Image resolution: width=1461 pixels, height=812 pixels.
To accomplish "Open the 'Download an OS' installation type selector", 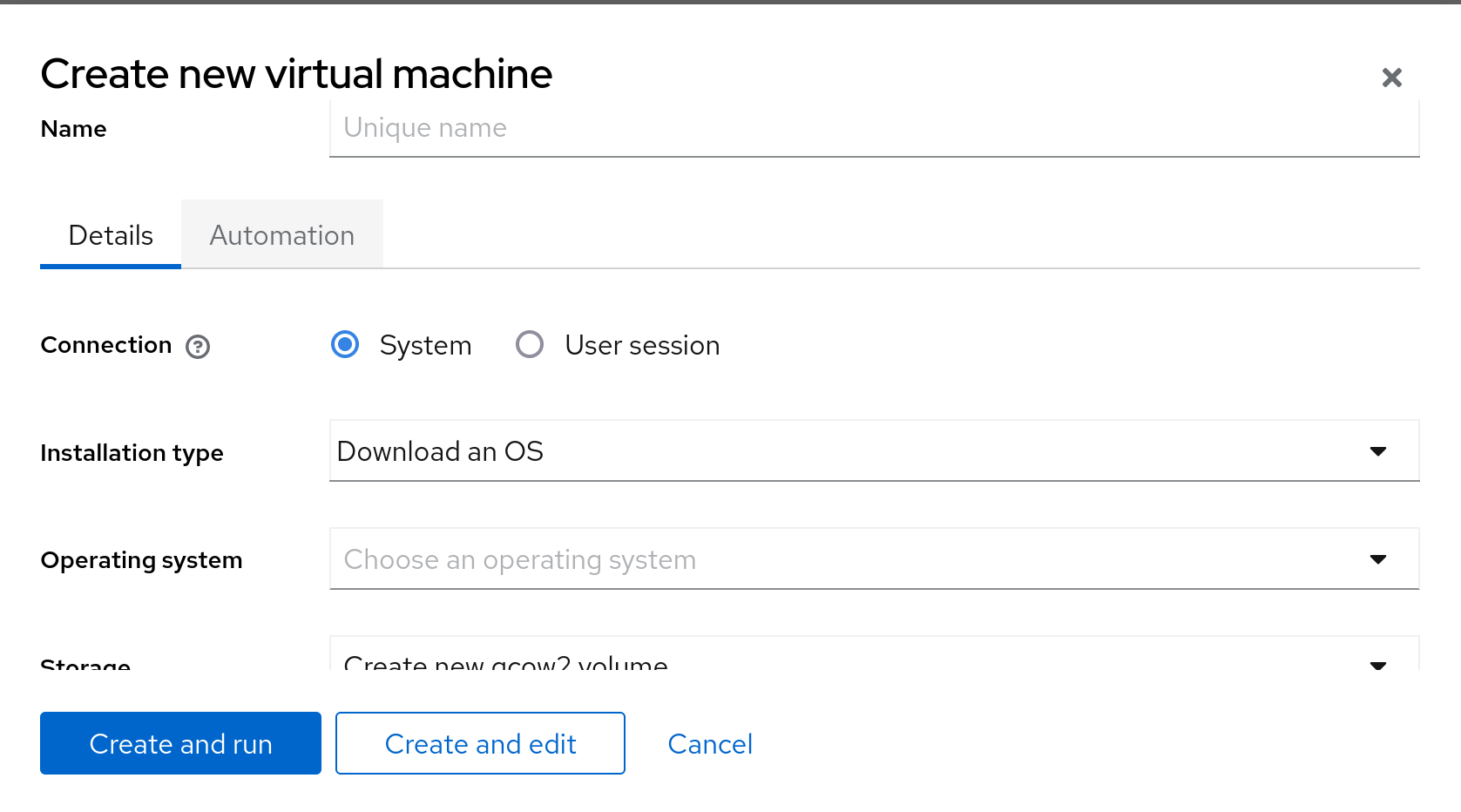I will (x=784, y=451).
